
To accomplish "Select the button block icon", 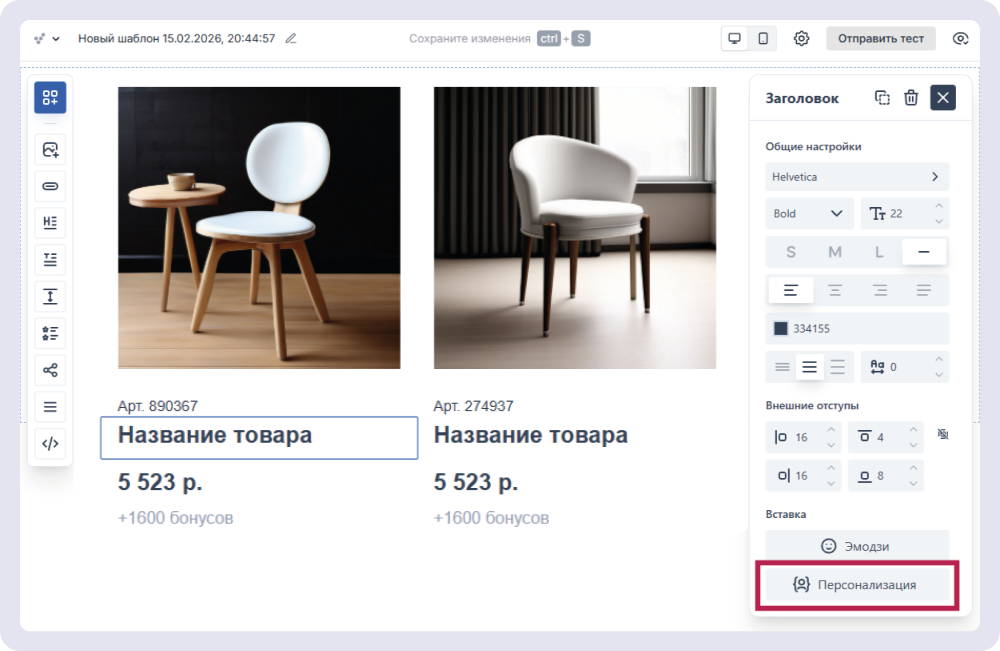I will click(x=50, y=186).
